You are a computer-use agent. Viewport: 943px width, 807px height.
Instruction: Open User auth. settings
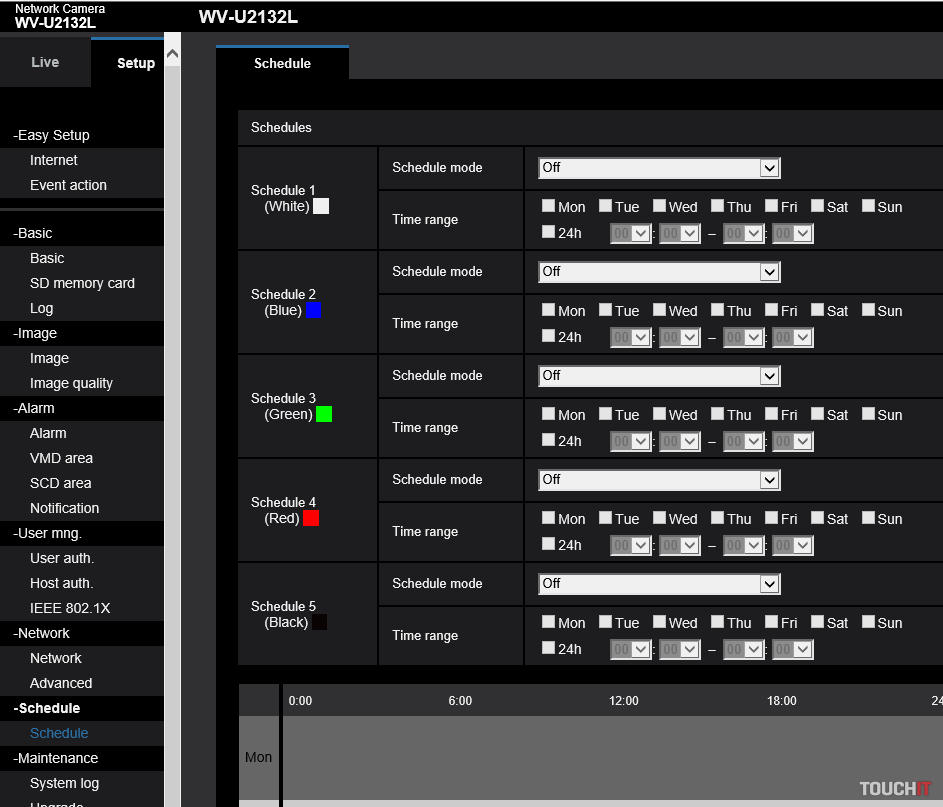[x=63, y=558]
